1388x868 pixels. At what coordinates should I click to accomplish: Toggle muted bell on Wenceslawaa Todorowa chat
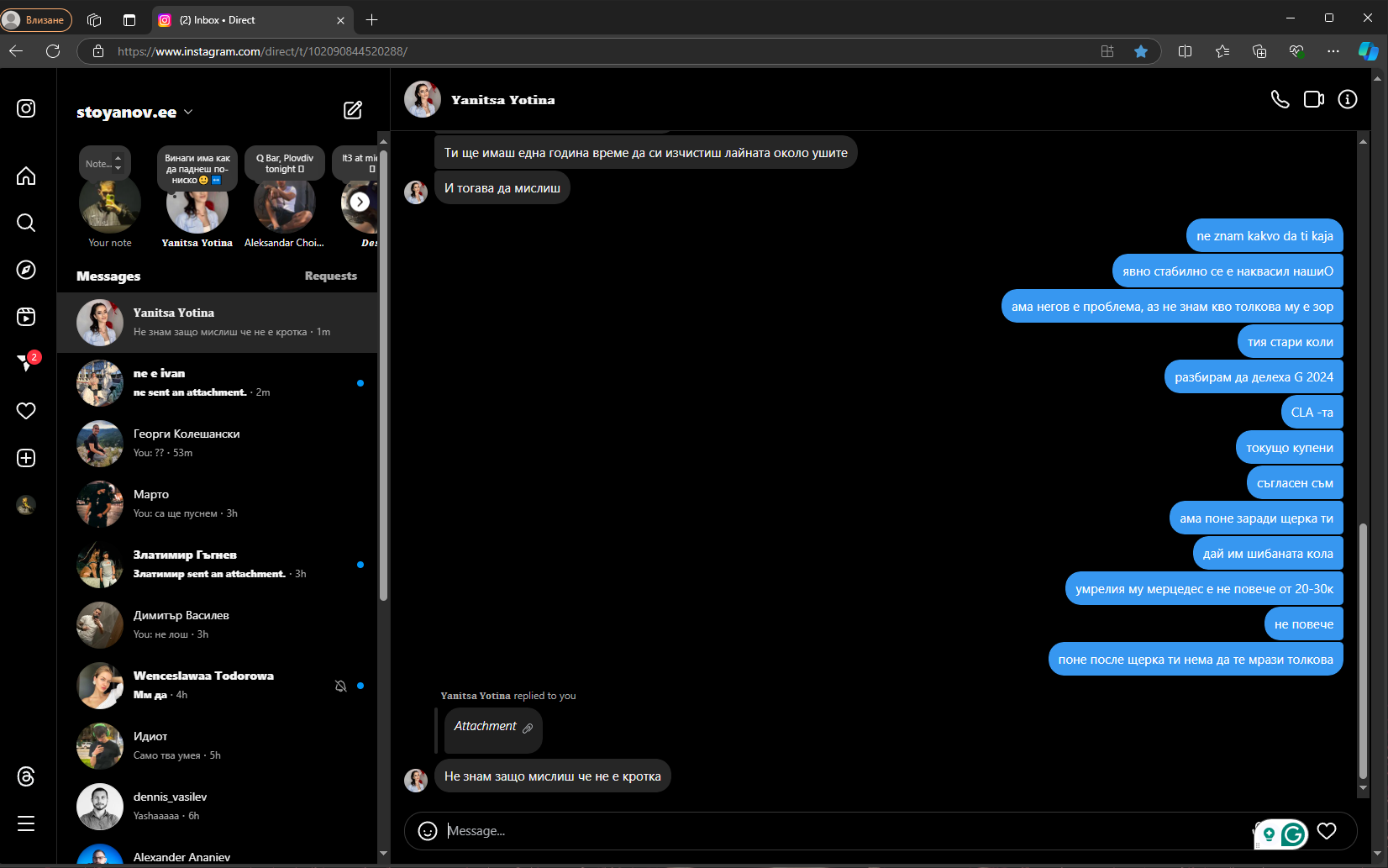340,686
